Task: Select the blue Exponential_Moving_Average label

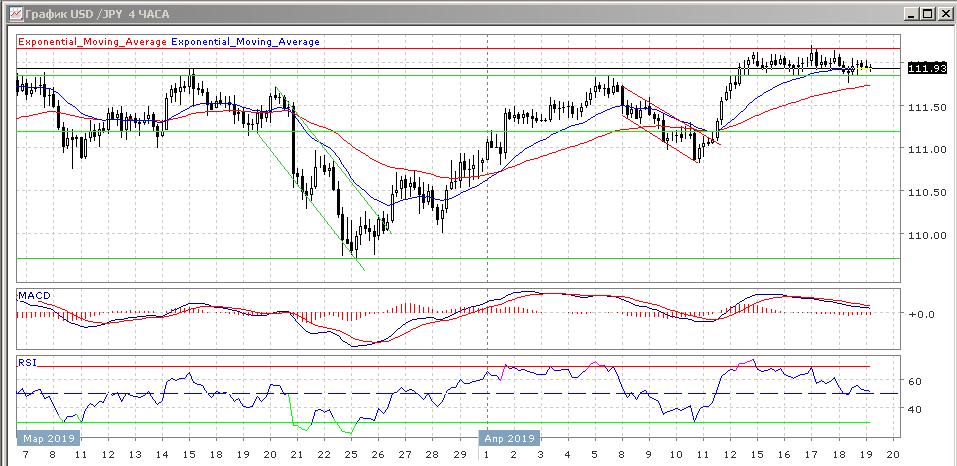Action: coord(245,41)
